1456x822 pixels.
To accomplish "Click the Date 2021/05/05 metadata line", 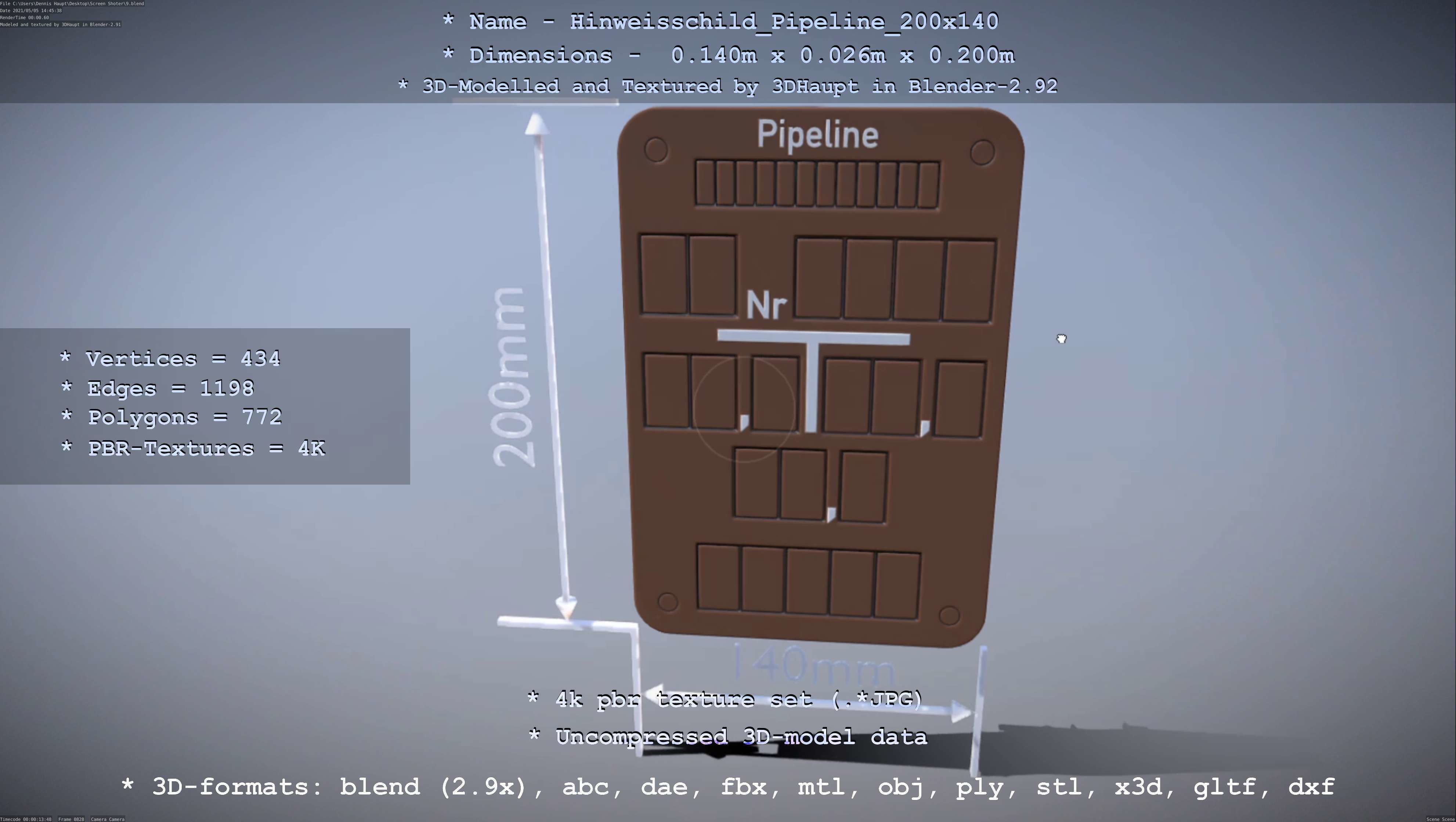I will pyautogui.click(x=31, y=11).
